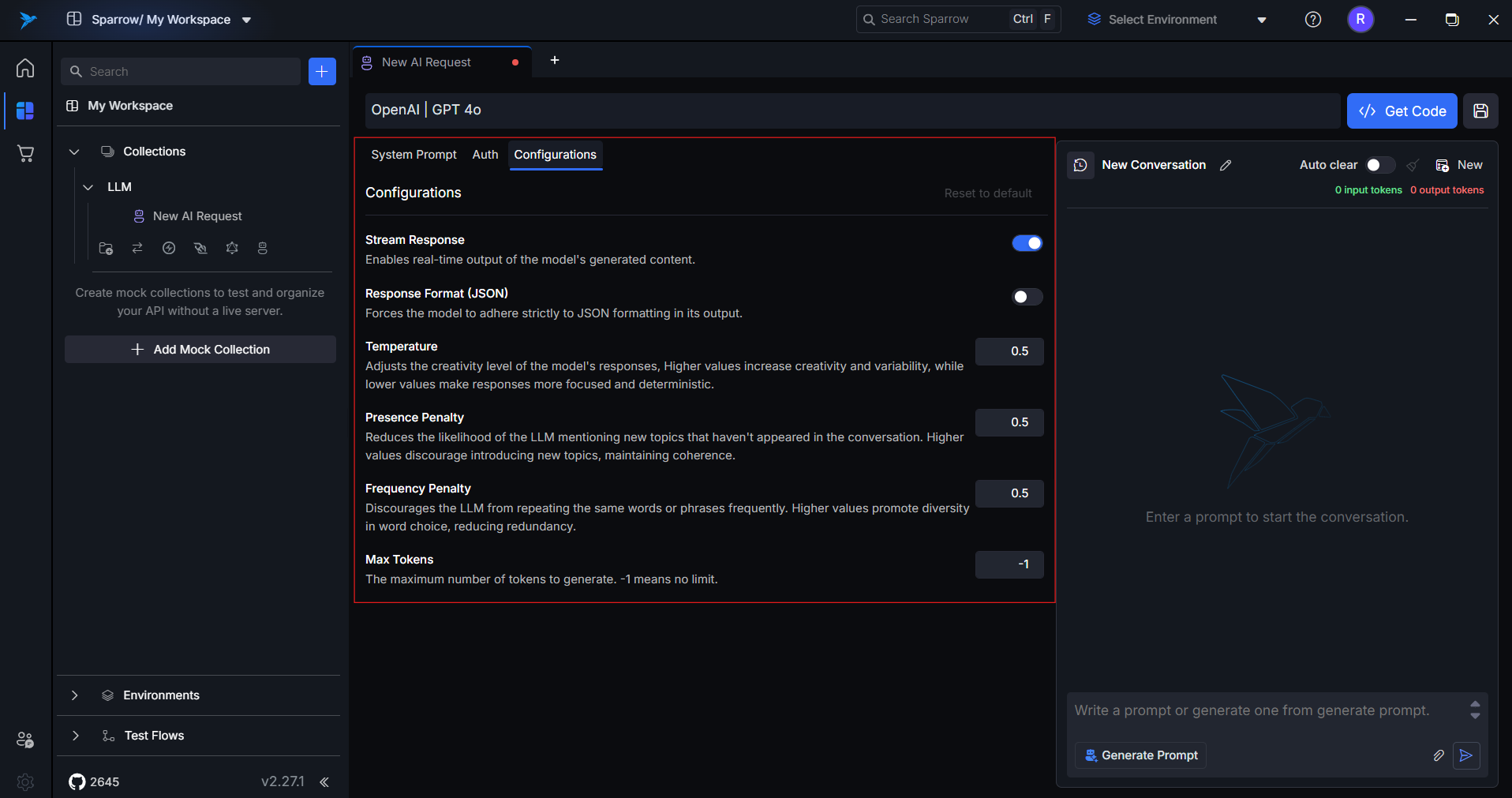This screenshot has width=1512, height=798.
Task: Open a new tab with the plus icon
Action: [555, 60]
